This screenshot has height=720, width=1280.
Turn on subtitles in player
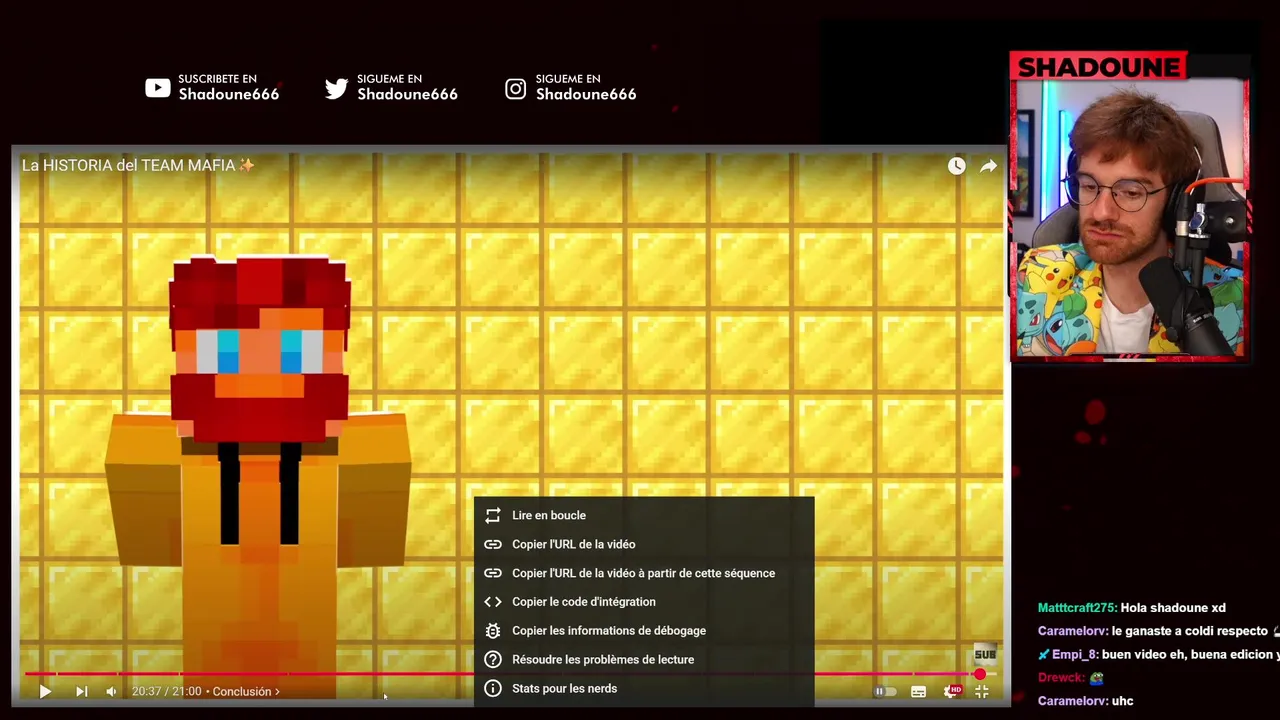coord(919,691)
